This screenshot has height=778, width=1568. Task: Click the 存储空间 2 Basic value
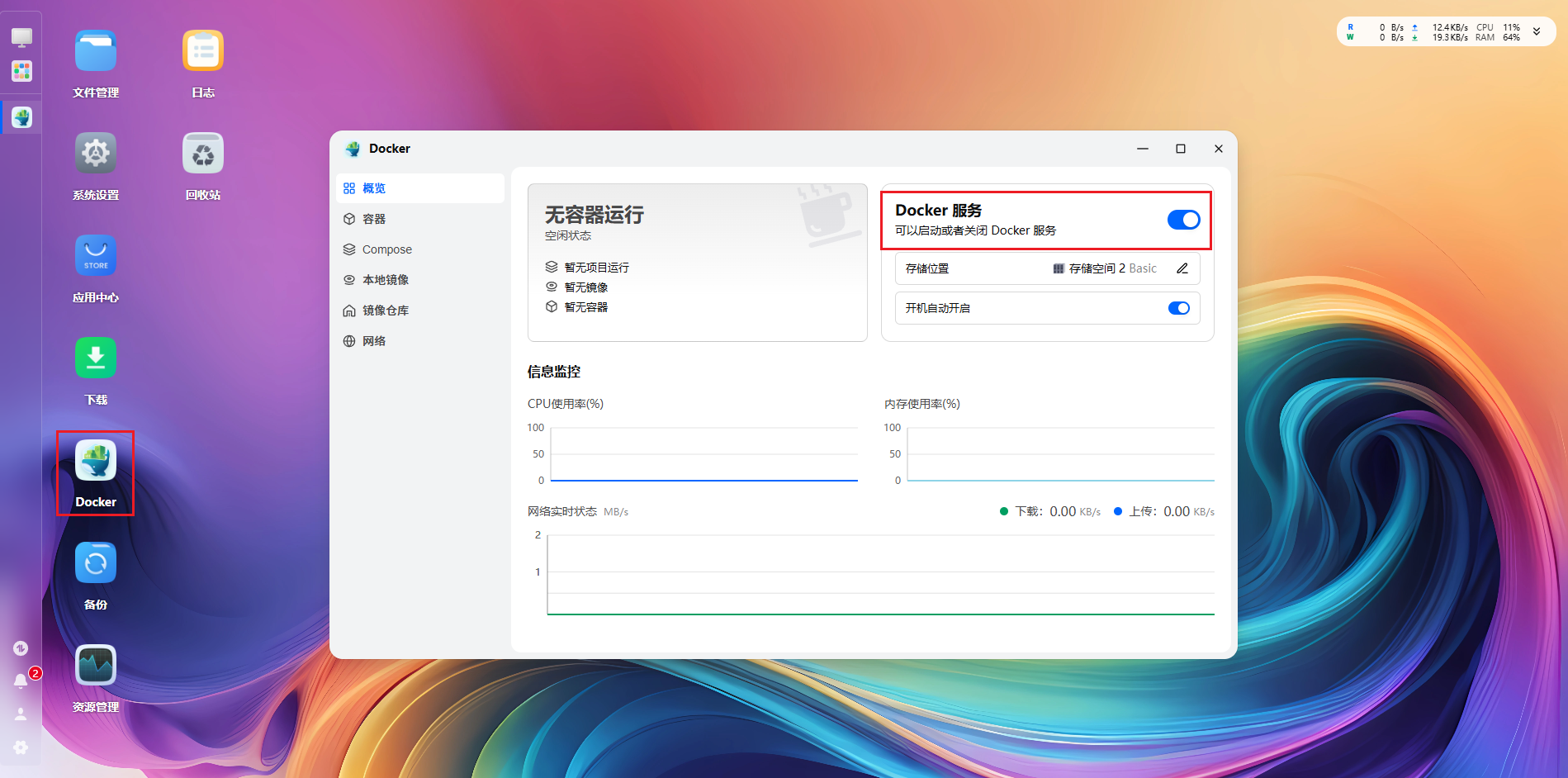click(1105, 268)
